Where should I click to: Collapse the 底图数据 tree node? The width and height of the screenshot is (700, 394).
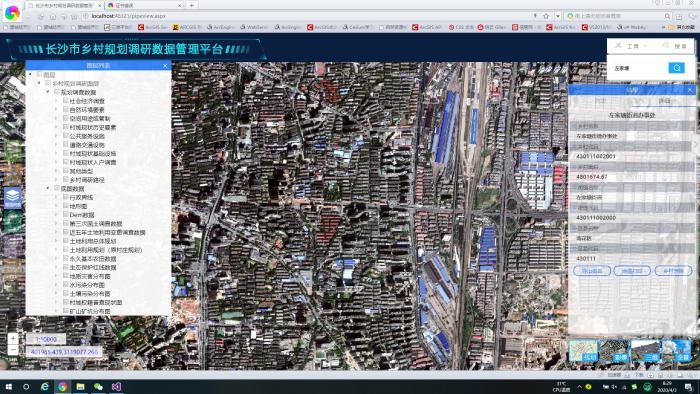[x=48, y=188]
